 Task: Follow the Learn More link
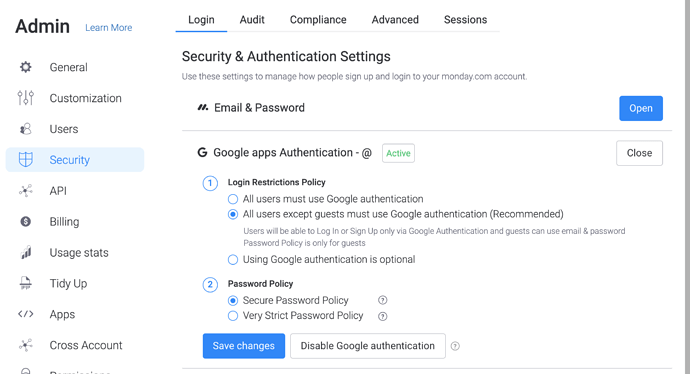tap(109, 28)
